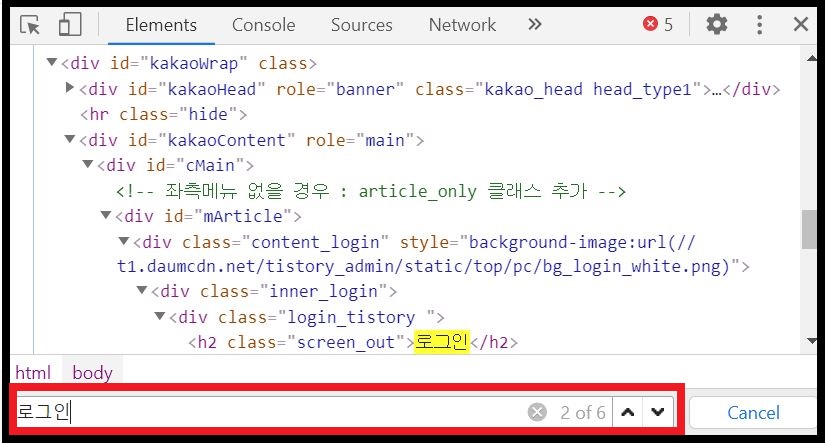The image size is (825, 443).
Task: Close the DevTools panel
Action: (801, 24)
